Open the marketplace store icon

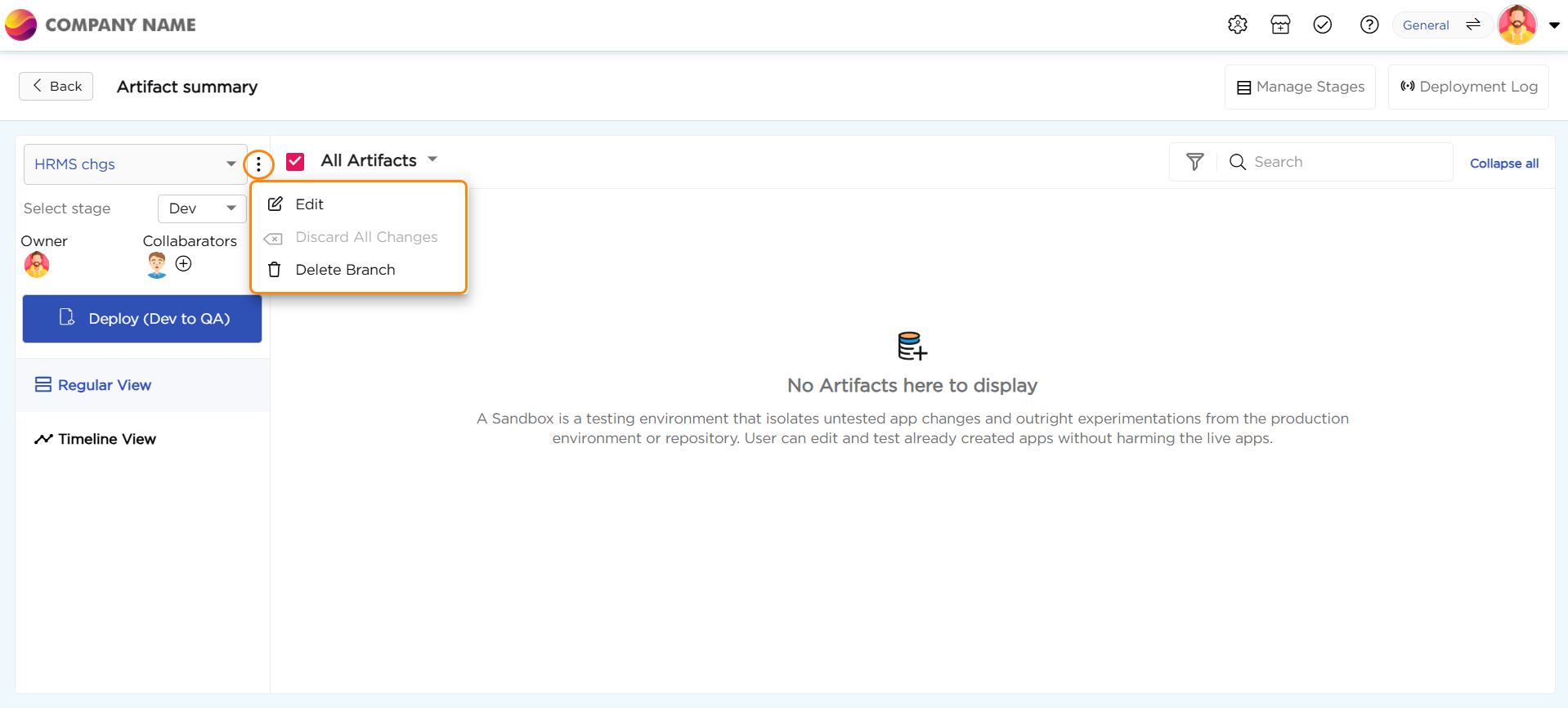[x=1280, y=25]
